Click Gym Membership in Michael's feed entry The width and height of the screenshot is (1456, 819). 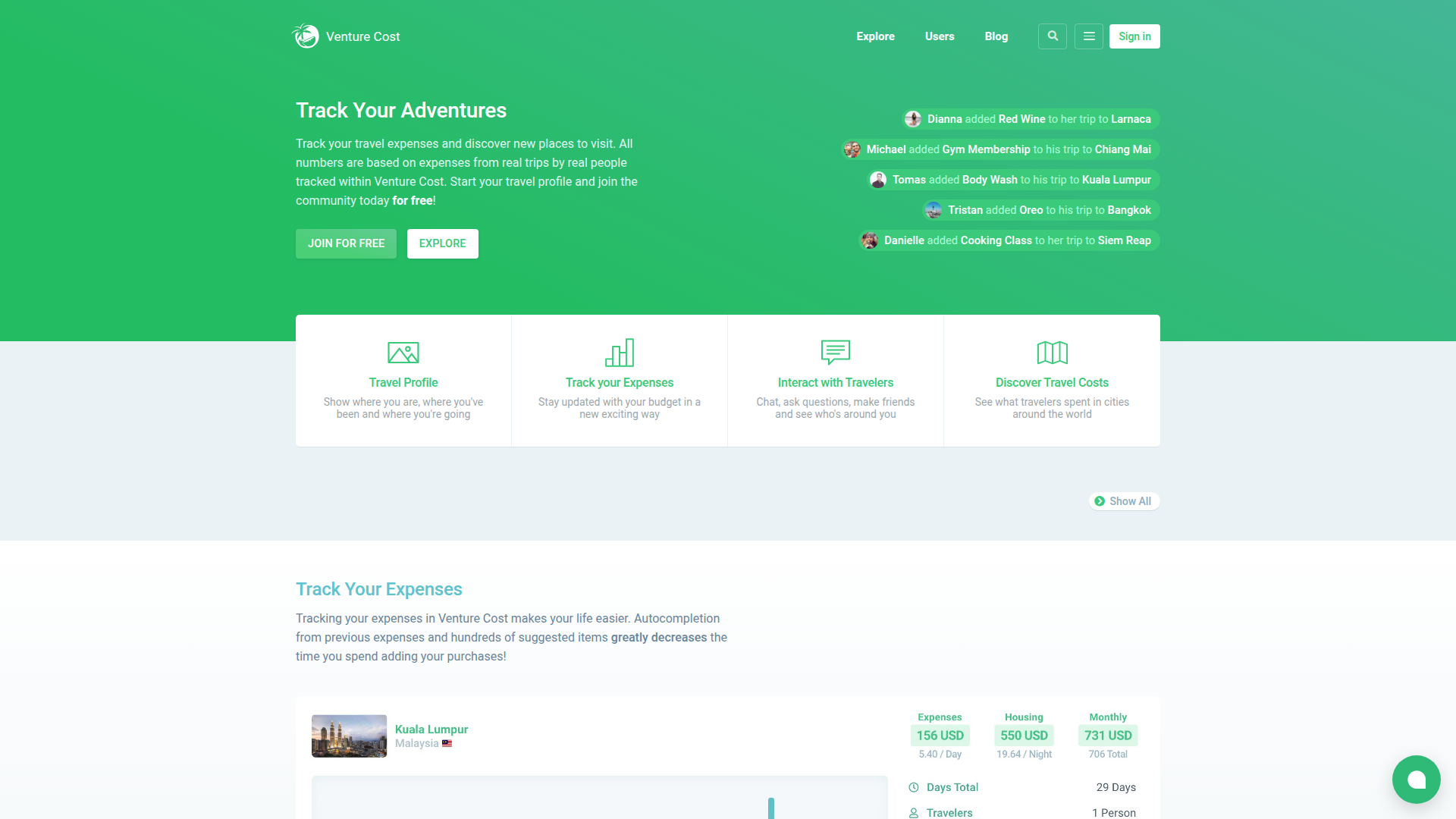pos(987,149)
